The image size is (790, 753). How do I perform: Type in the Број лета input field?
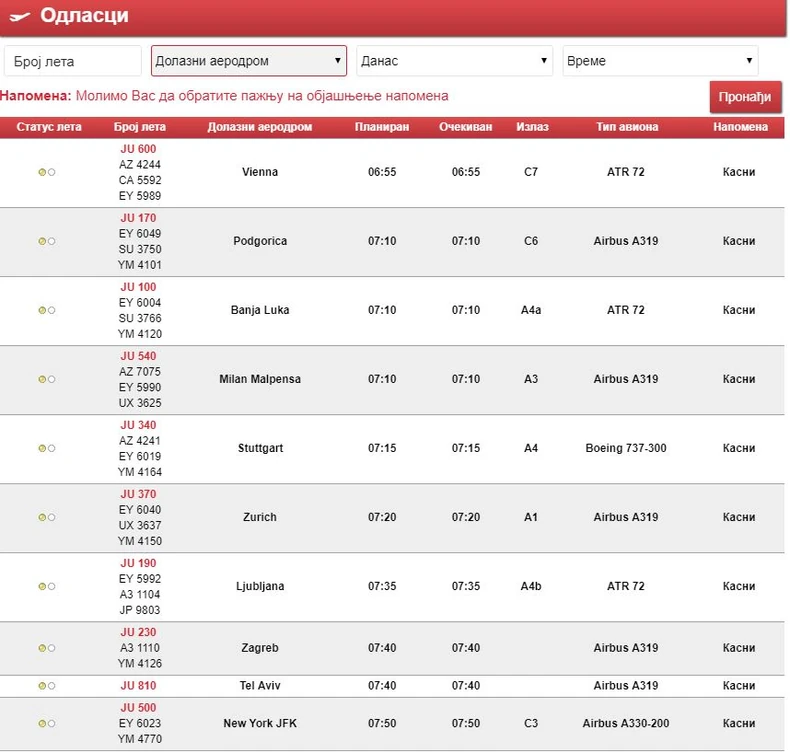pos(73,61)
